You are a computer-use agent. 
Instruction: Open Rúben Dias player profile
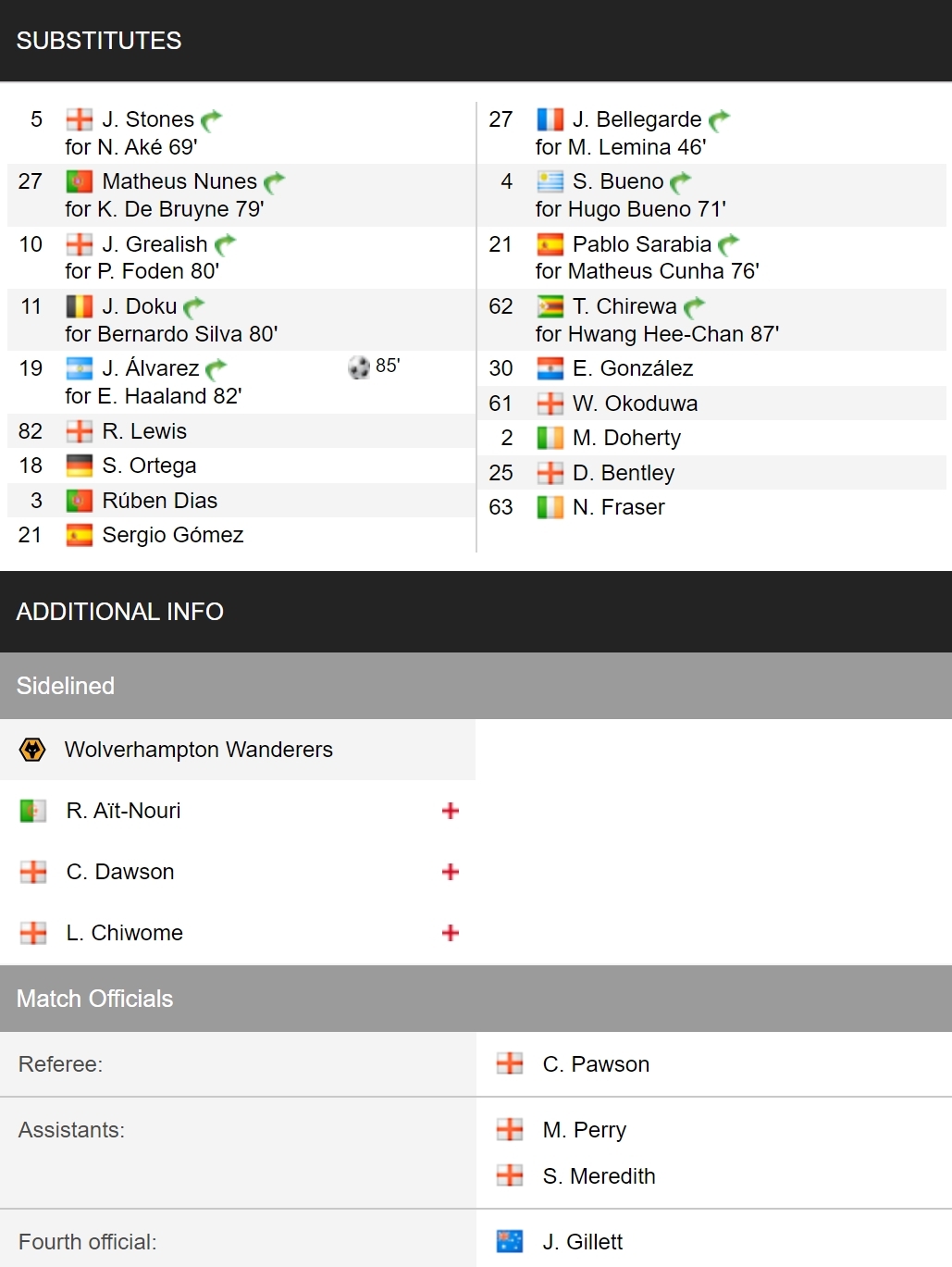point(160,501)
